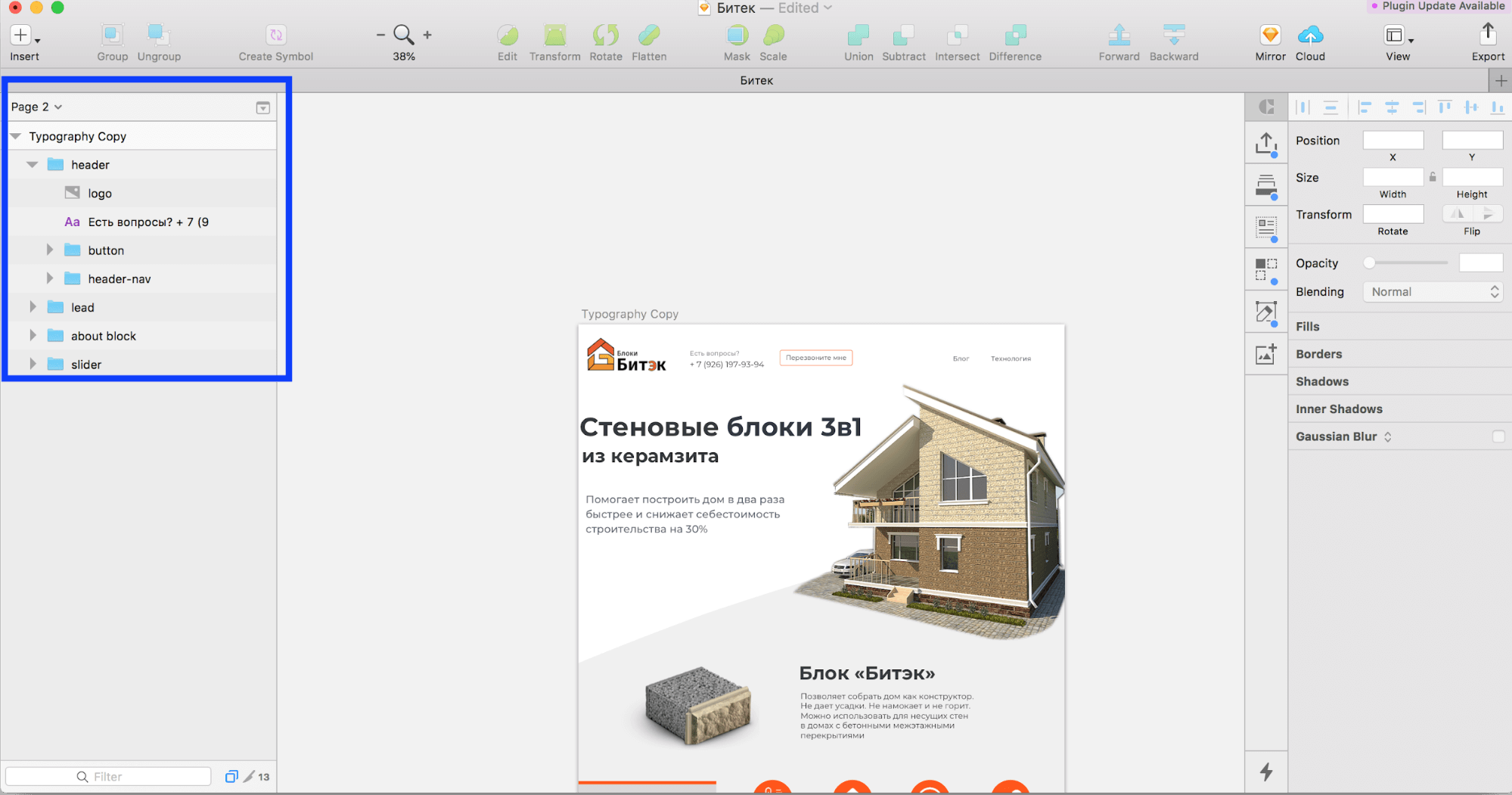Zoom in with the plus button
The image size is (1512, 795).
click(x=427, y=35)
